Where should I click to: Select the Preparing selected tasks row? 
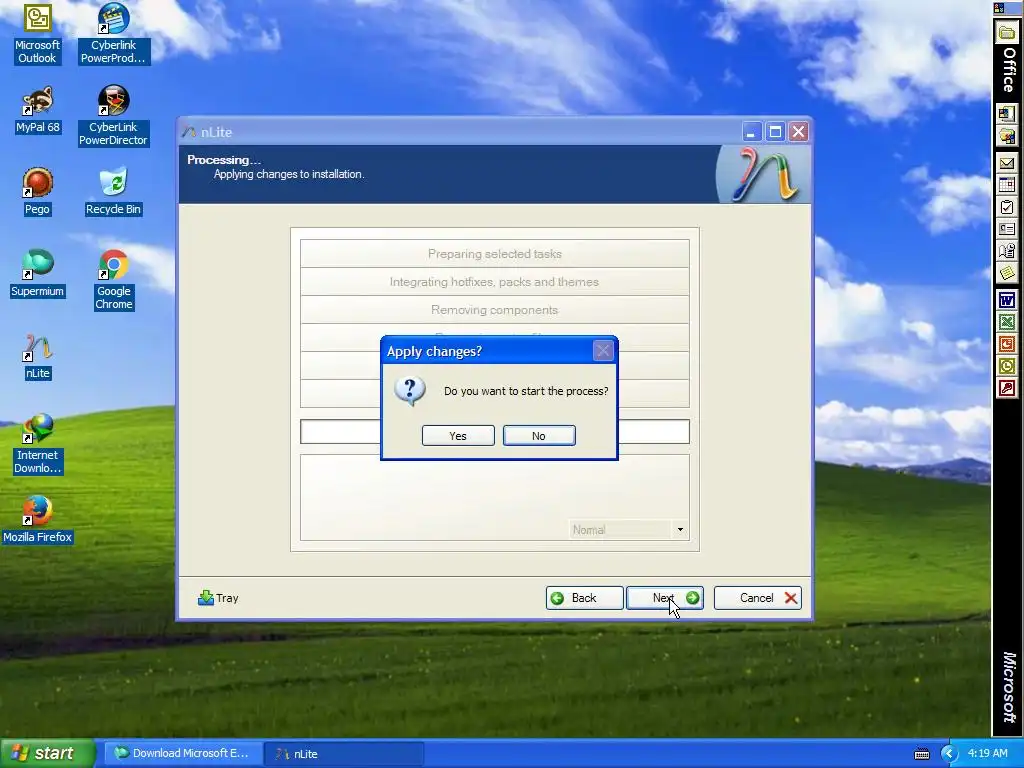(x=494, y=253)
